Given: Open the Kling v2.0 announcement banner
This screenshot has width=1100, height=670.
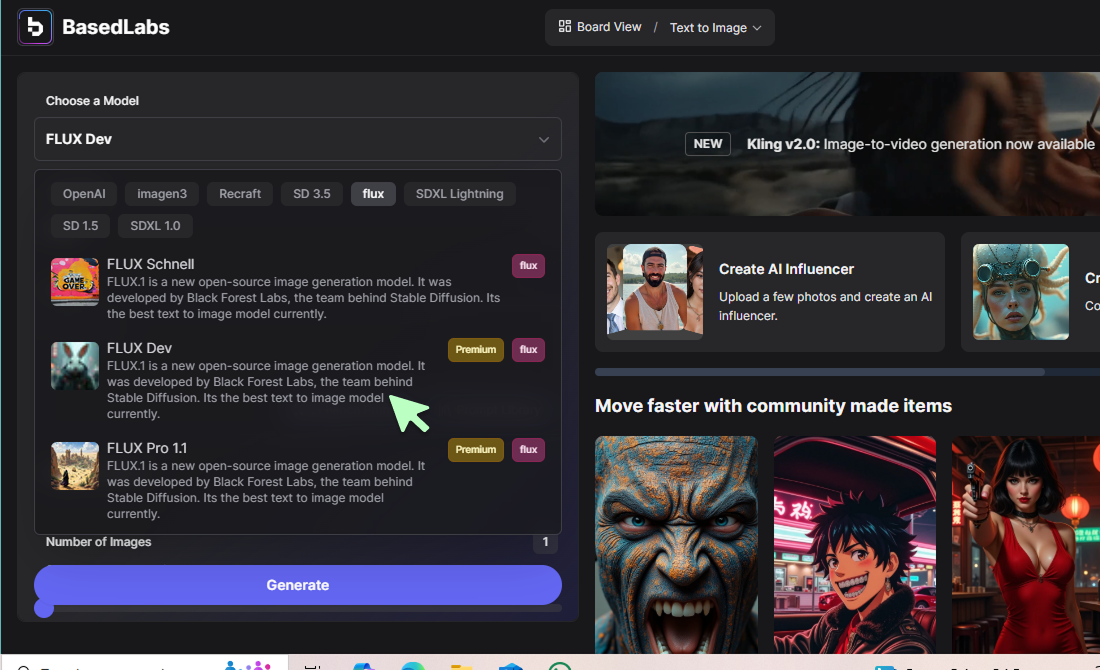Looking at the screenshot, I should tap(847, 144).
